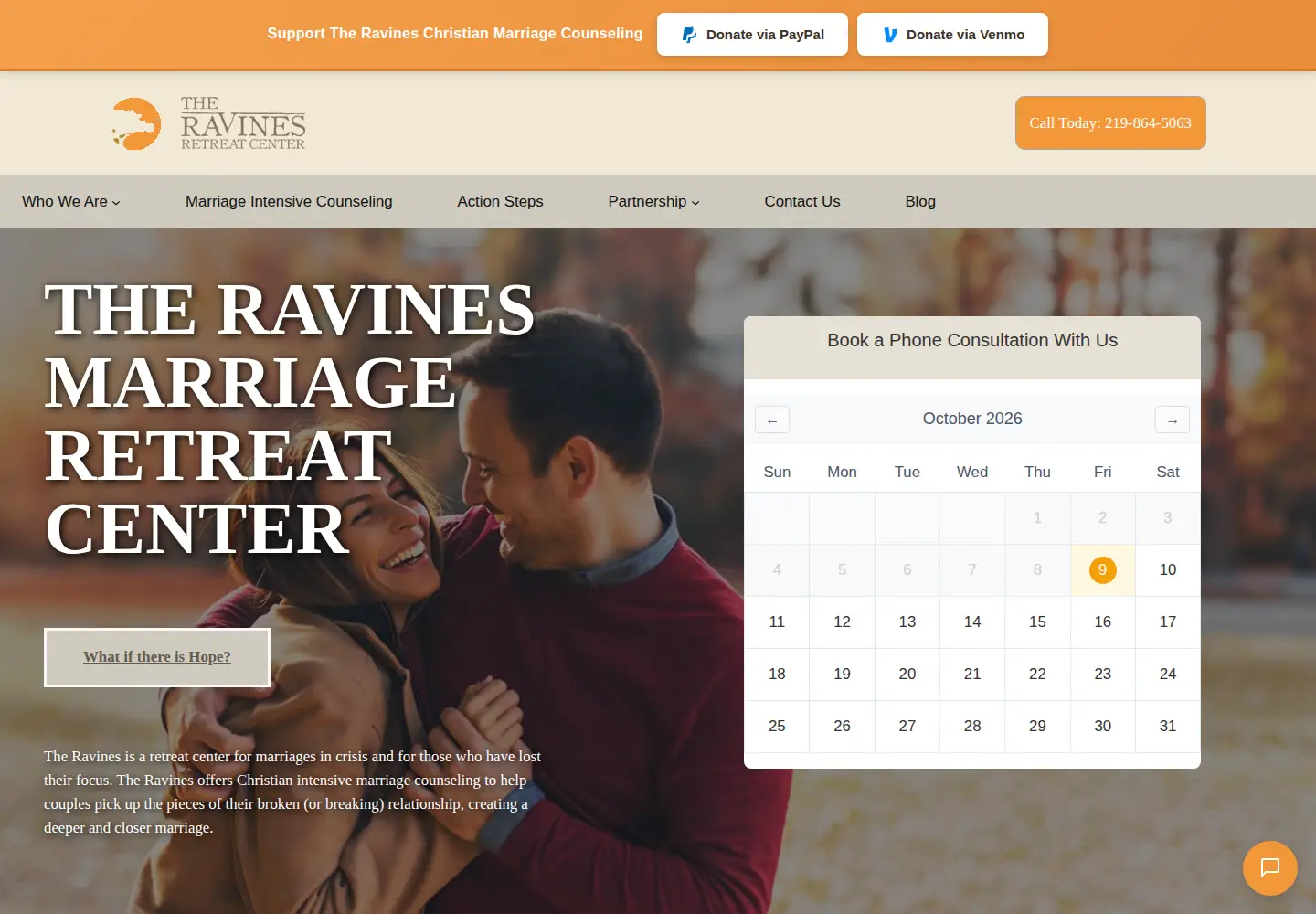
Task: Pick October 12 on the calendar
Action: (x=842, y=622)
